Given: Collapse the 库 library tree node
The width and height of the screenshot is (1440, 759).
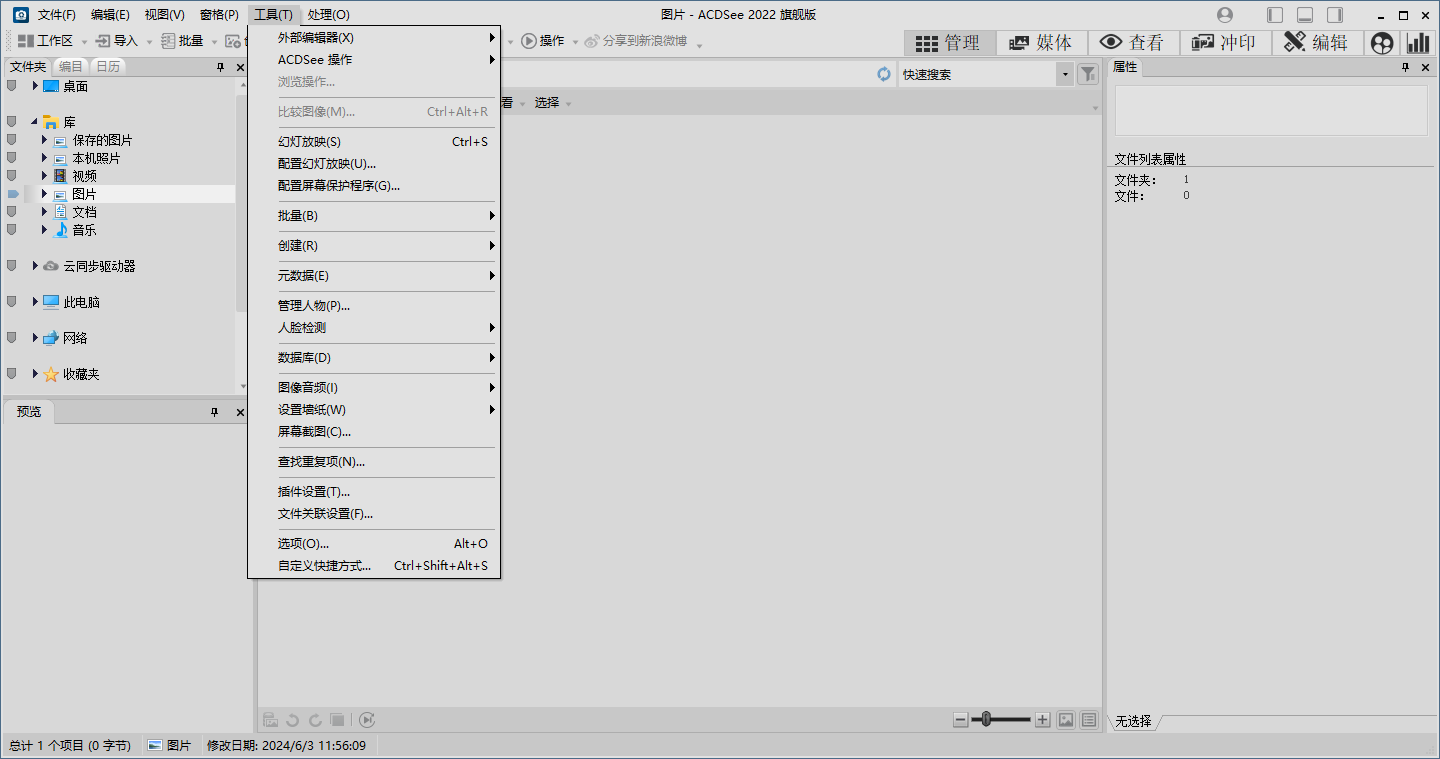Looking at the screenshot, I should tap(35, 122).
